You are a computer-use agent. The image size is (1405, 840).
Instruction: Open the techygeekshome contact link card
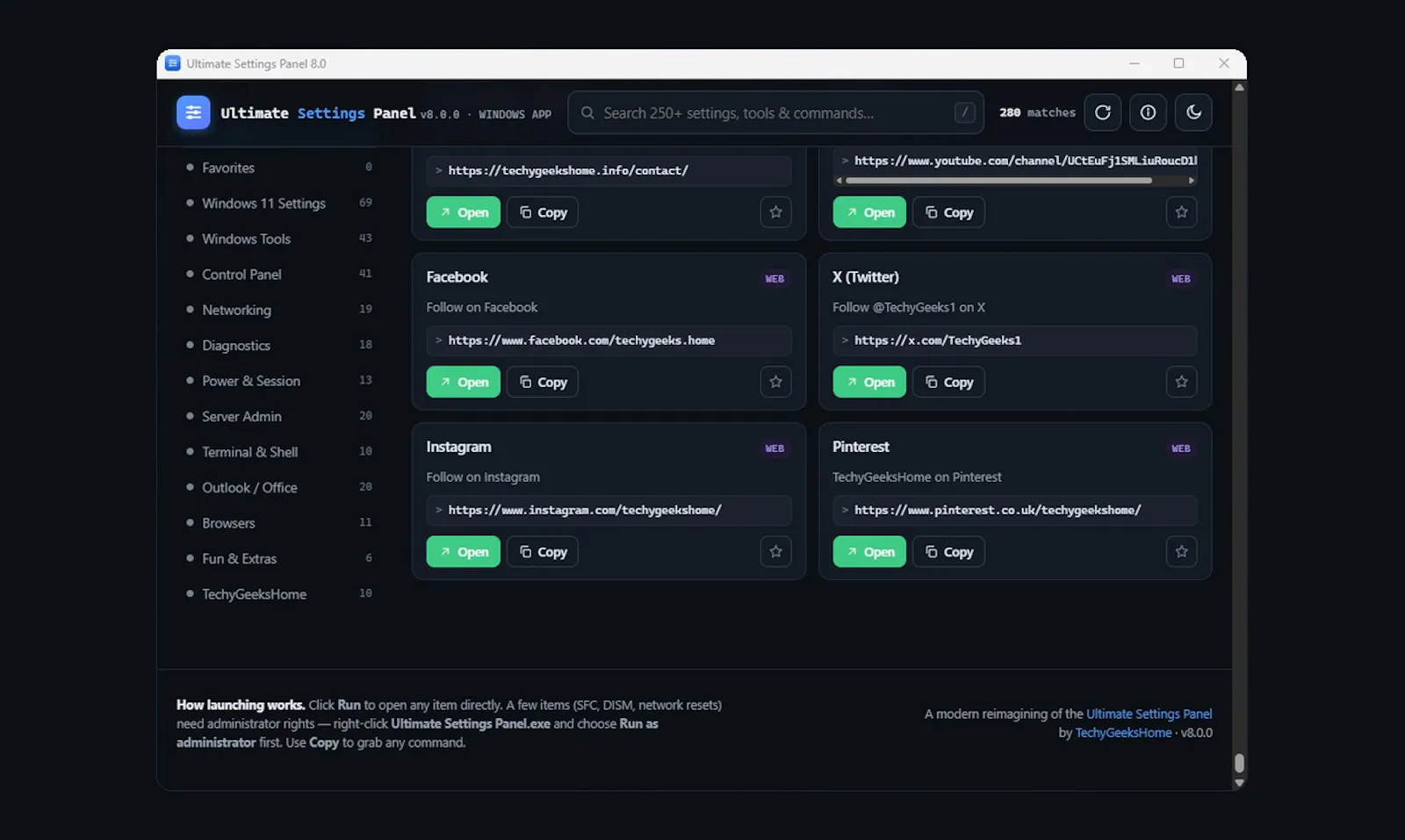[x=463, y=212]
